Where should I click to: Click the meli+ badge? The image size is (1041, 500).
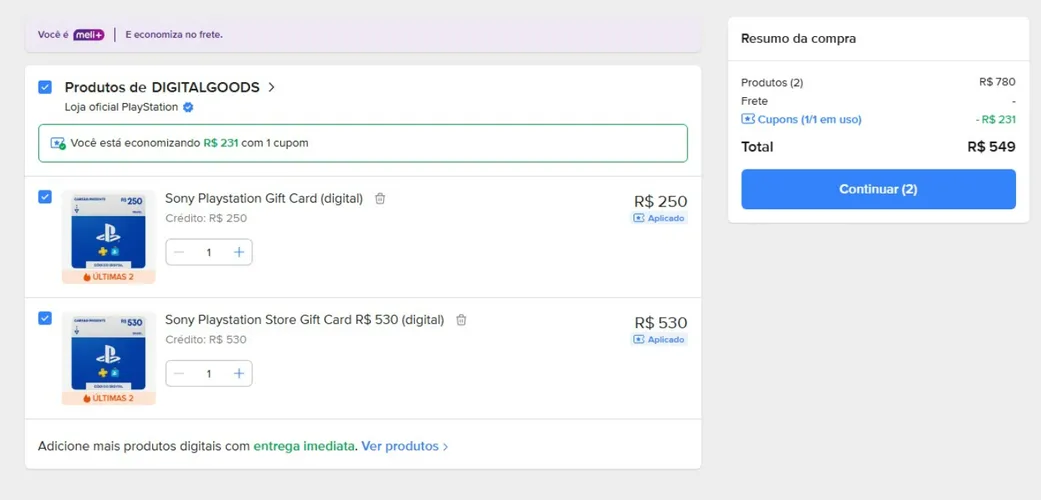click(x=88, y=35)
